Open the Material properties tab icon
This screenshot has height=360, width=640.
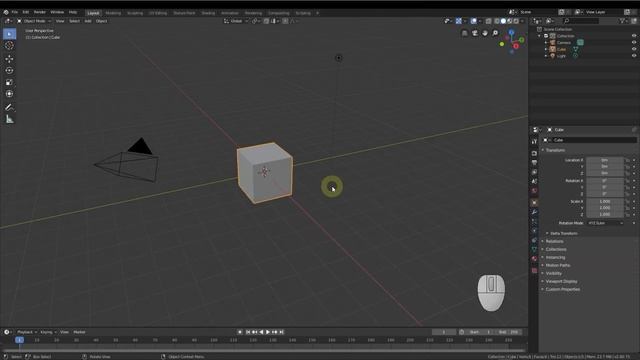click(x=534, y=259)
